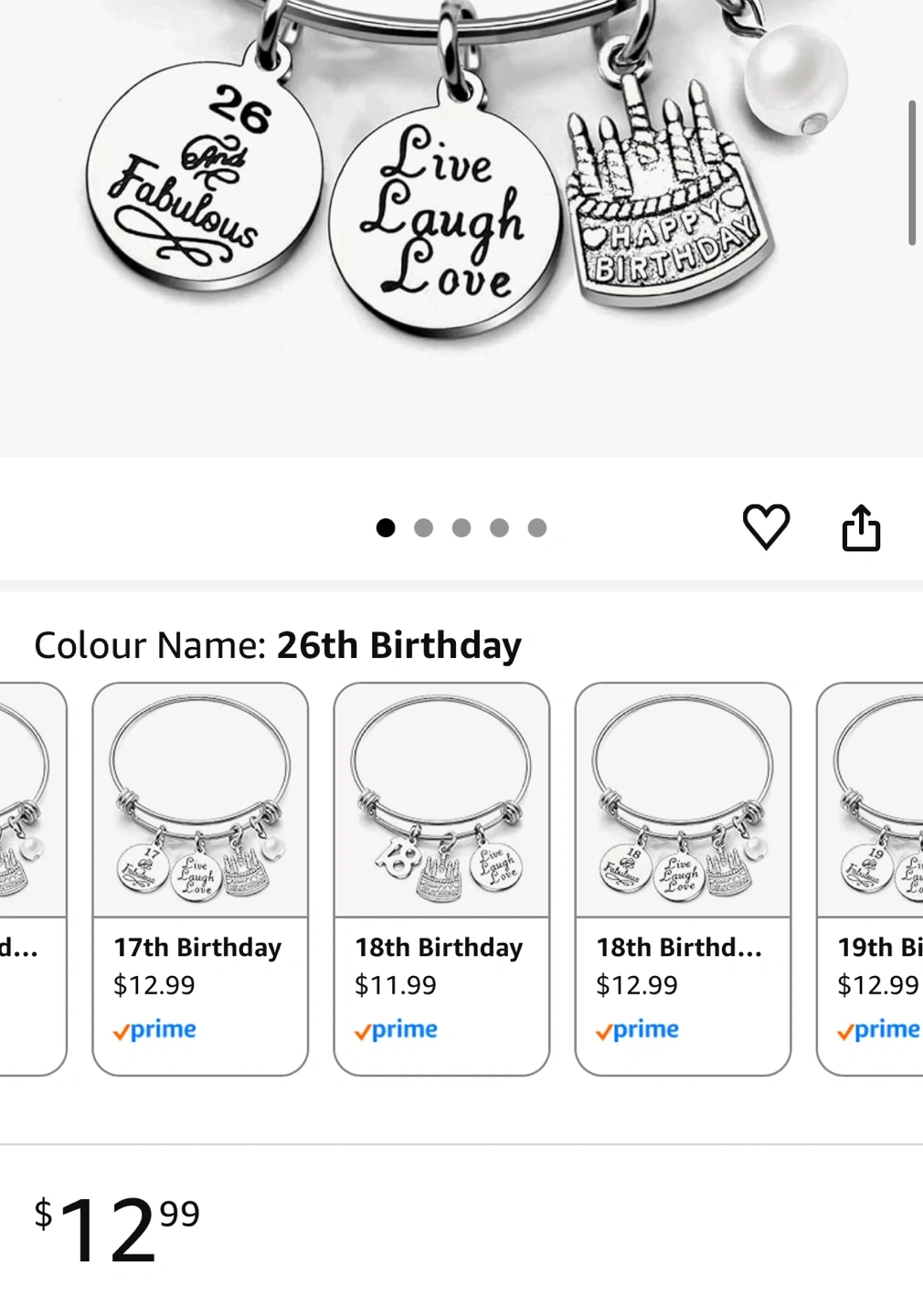Select the $11.99 18th Birthday option

441,879
